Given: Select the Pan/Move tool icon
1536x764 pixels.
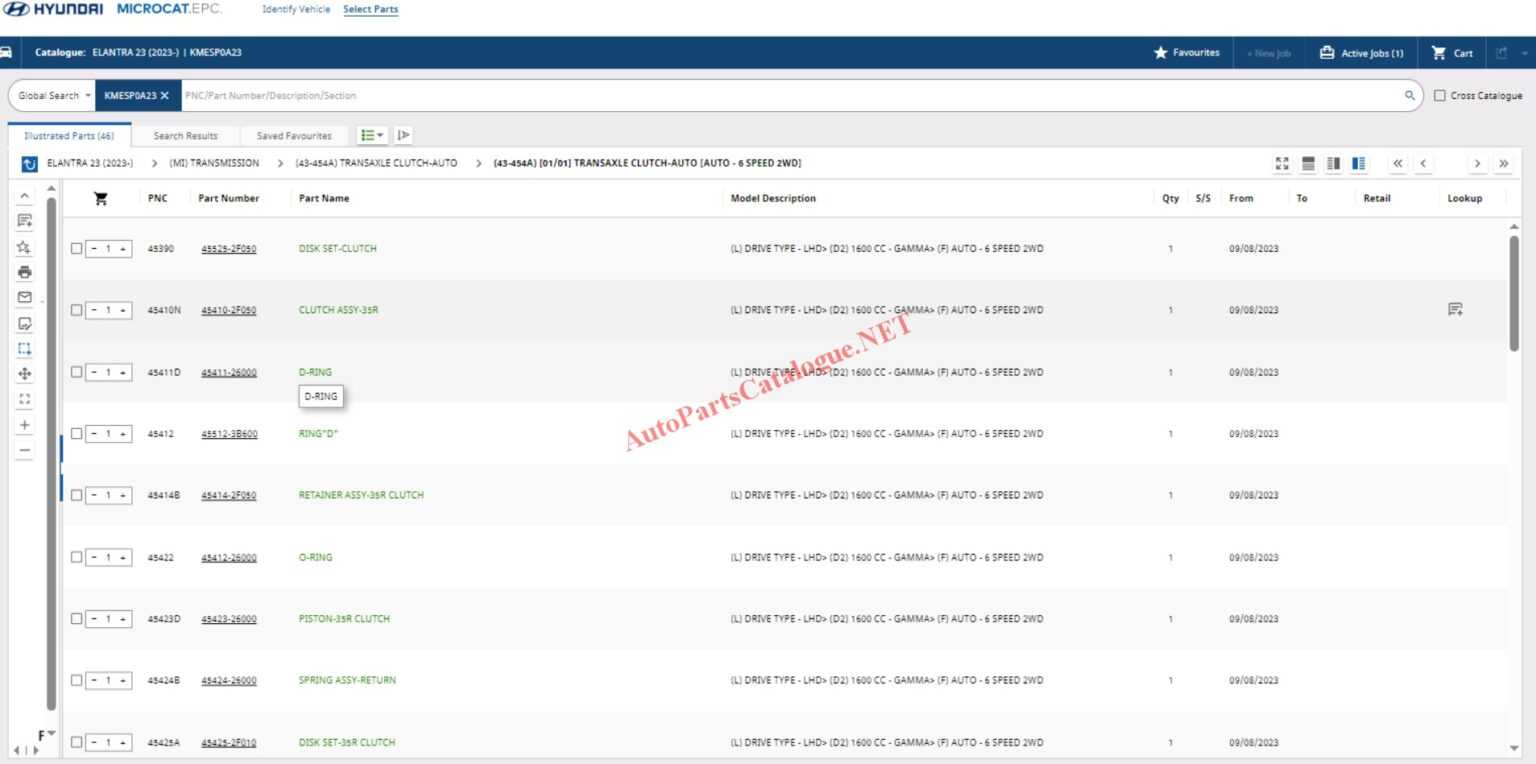Looking at the screenshot, I should pos(25,376).
